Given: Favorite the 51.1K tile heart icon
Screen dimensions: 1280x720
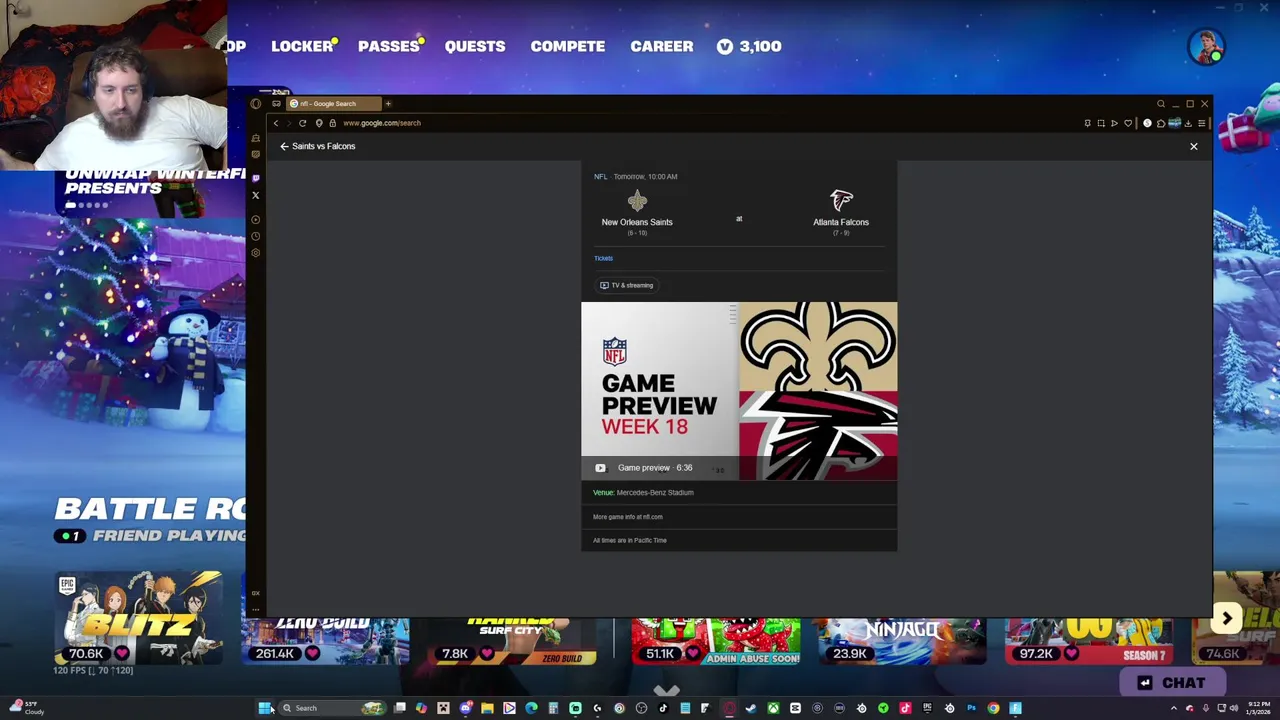Looking at the screenshot, I should click(x=692, y=654).
